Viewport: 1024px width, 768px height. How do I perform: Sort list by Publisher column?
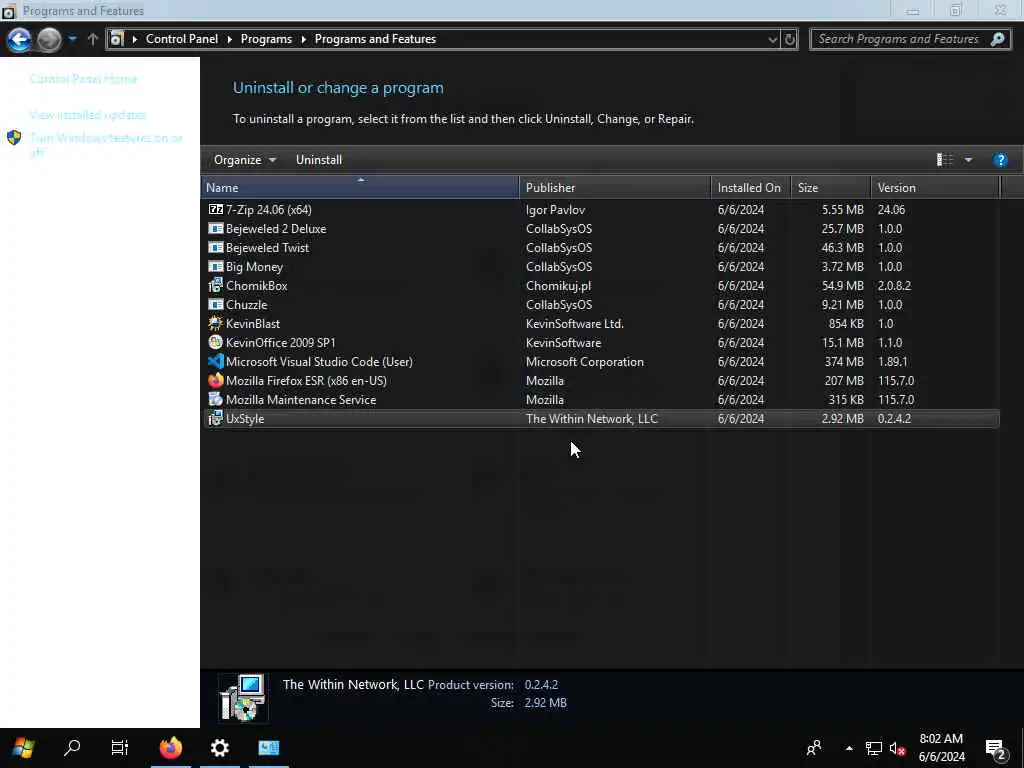pyautogui.click(x=615, y=187)
